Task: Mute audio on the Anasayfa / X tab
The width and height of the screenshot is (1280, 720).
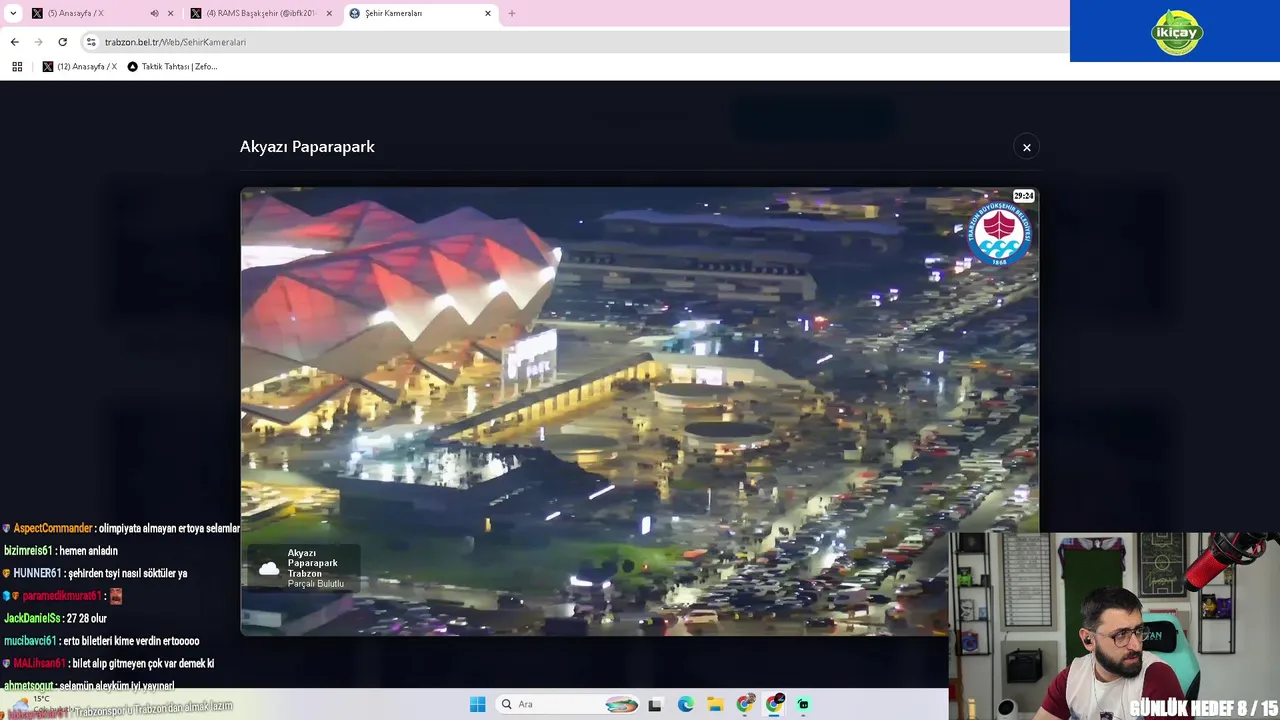Action: pyautogui.click(x=154, y=13)
